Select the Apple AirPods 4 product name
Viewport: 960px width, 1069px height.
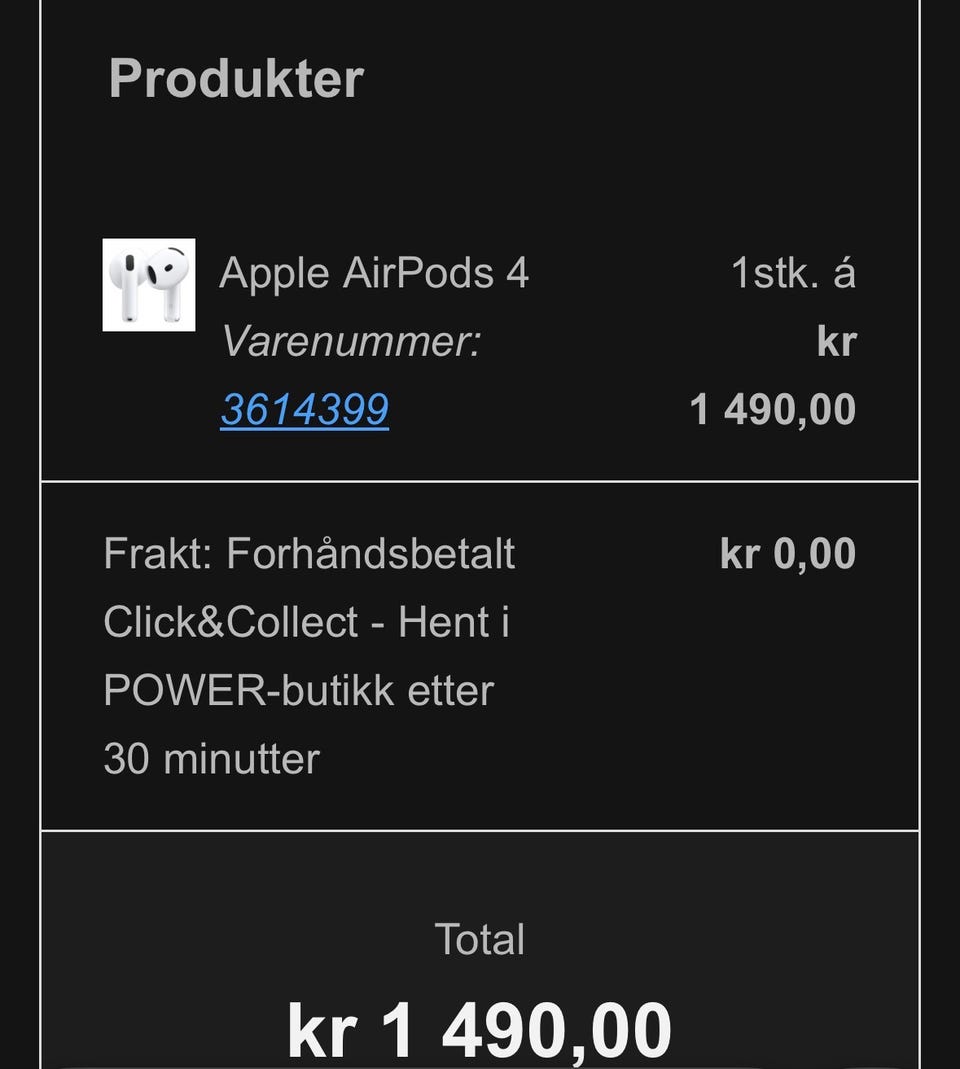point(374,273)
